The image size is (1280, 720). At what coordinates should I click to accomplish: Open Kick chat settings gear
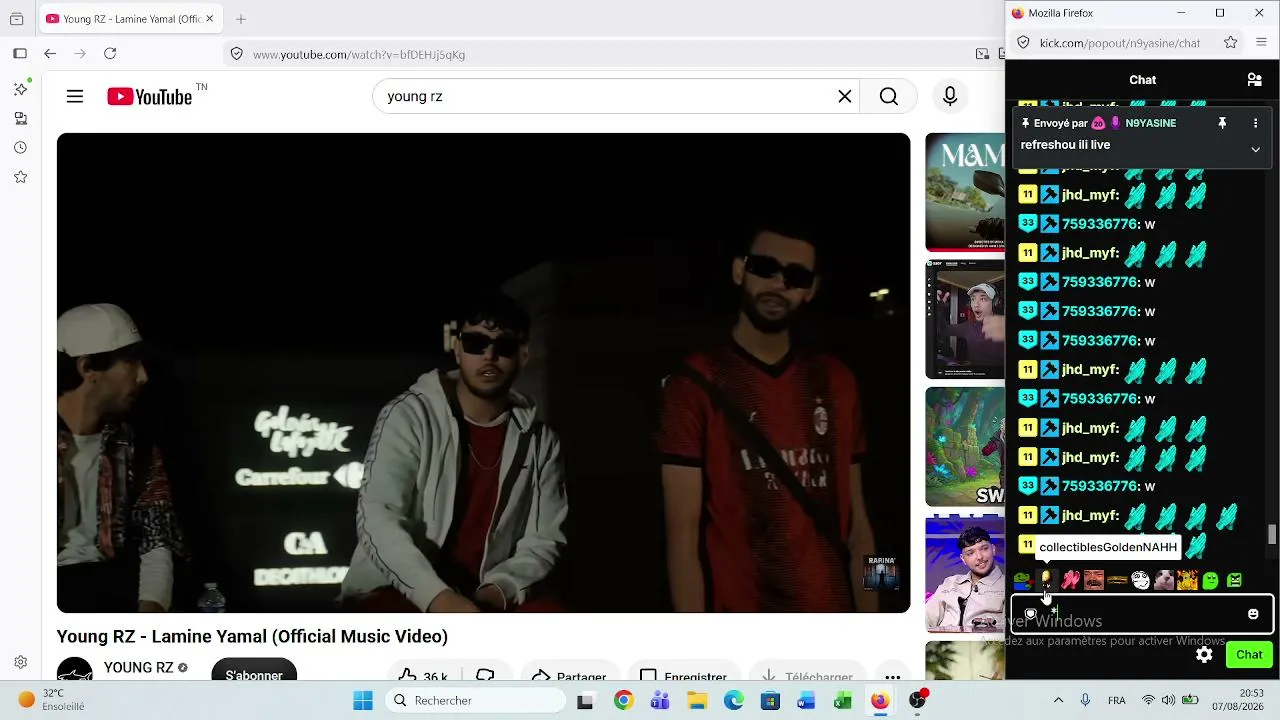click(1204, 655)
